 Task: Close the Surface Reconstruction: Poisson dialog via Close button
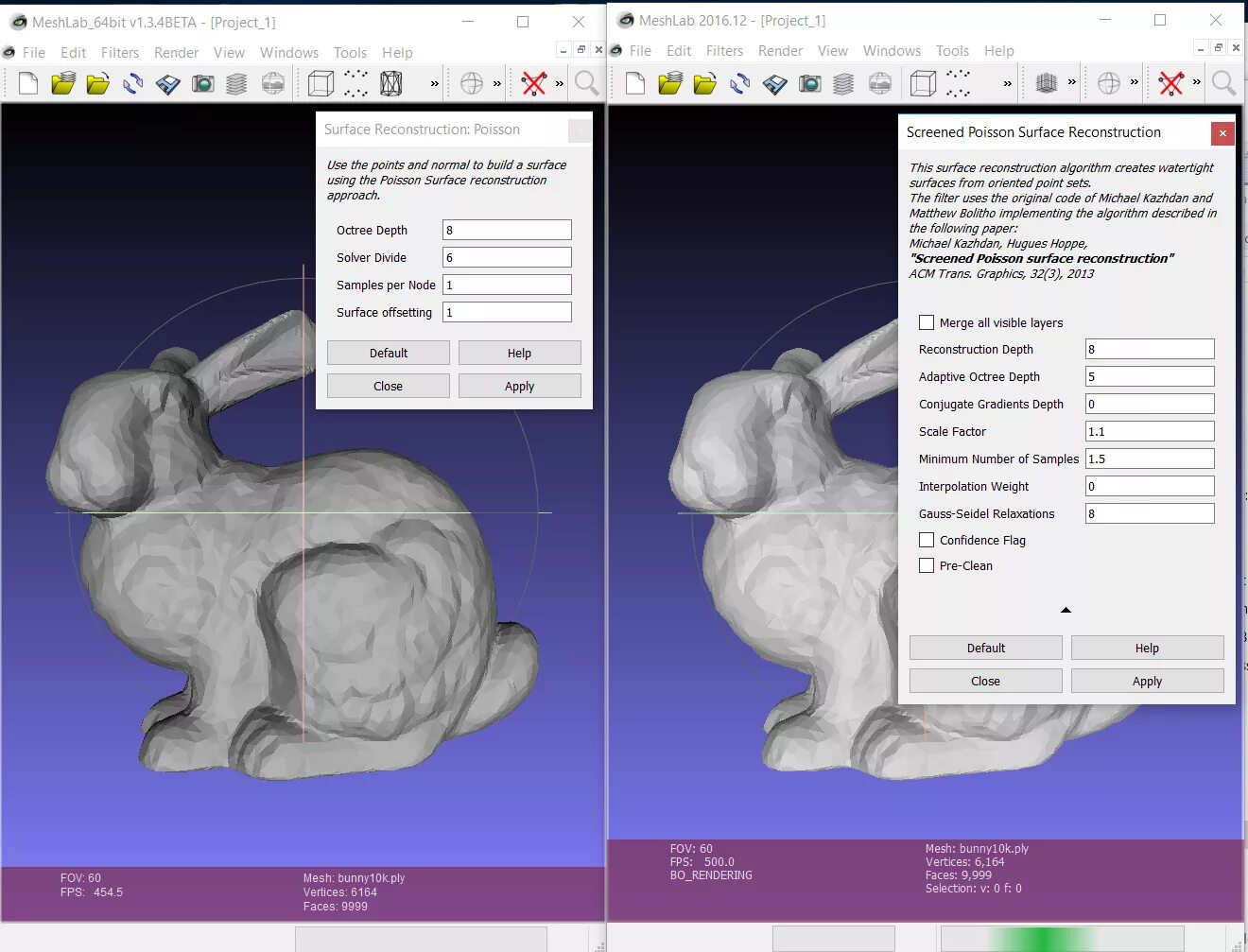(389, 386)
